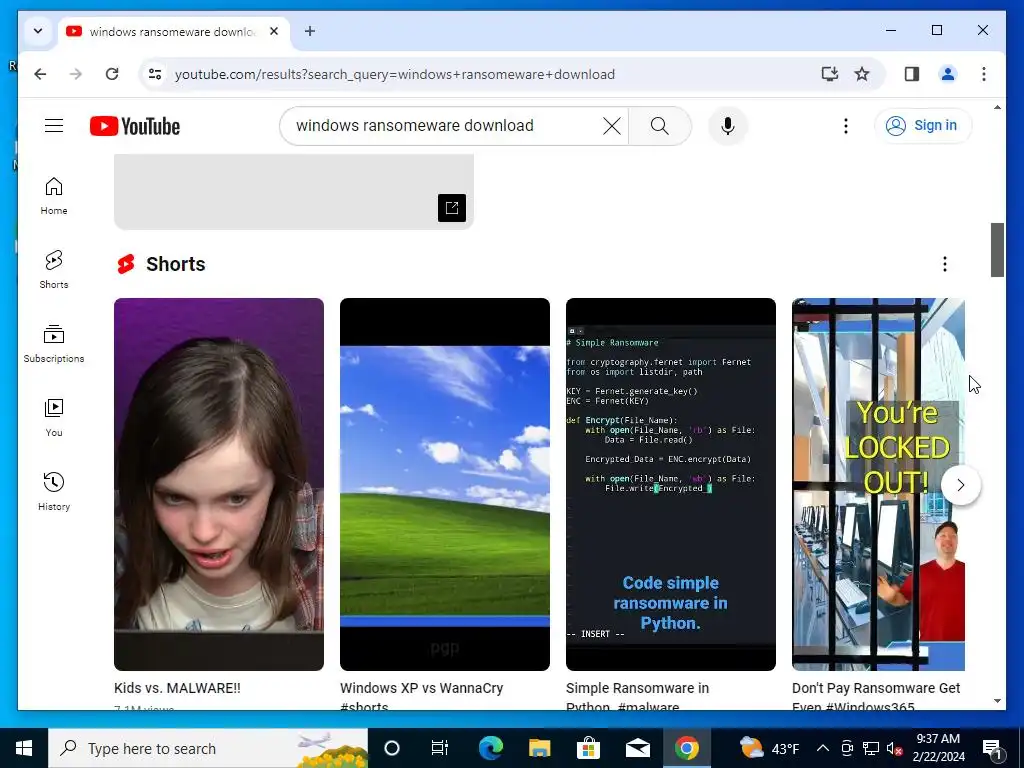Play the You're LOCKED OUT thumbnail
The image size is (1024, 768).
(878, 484)
